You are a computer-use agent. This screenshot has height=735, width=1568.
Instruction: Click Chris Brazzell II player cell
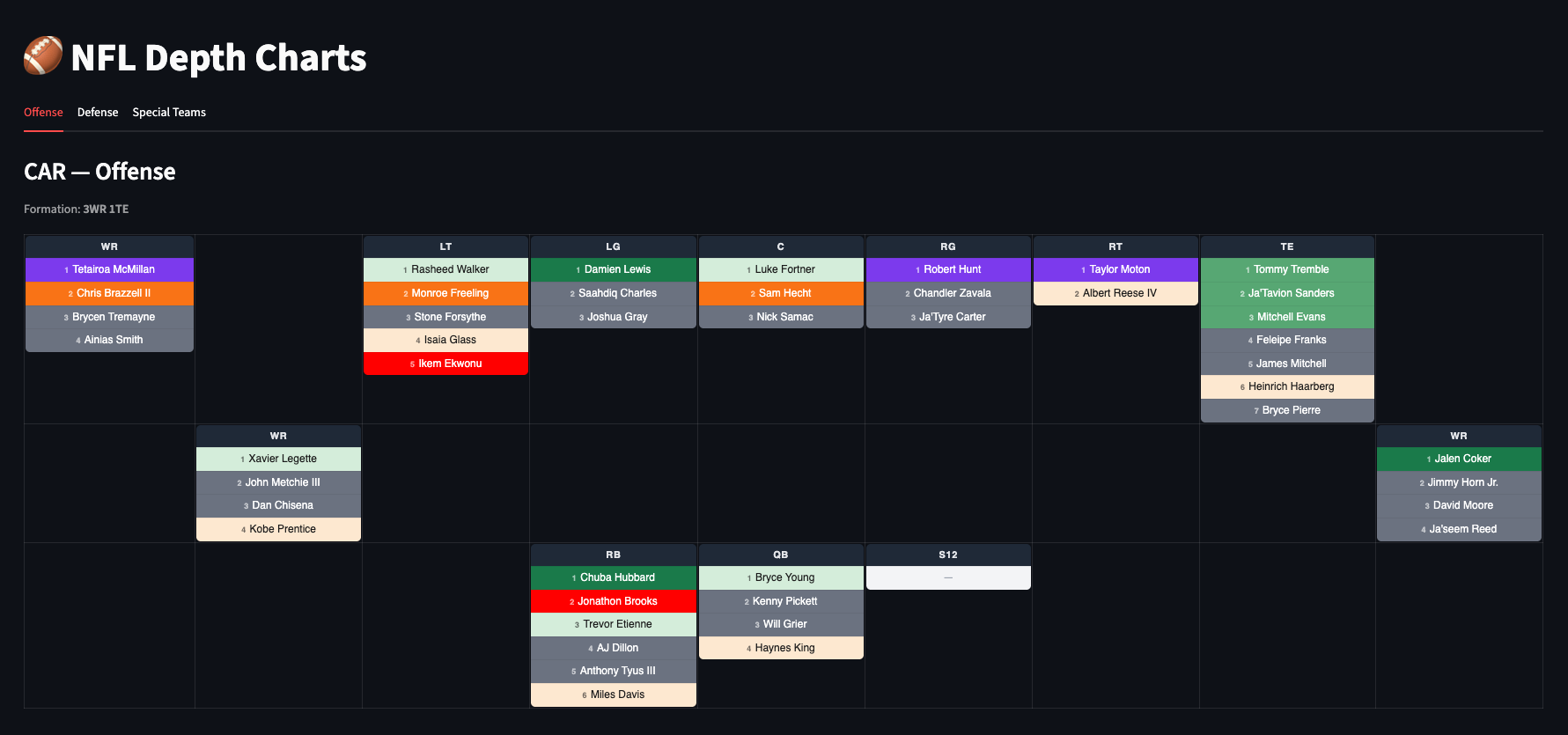tap(109, 293)
